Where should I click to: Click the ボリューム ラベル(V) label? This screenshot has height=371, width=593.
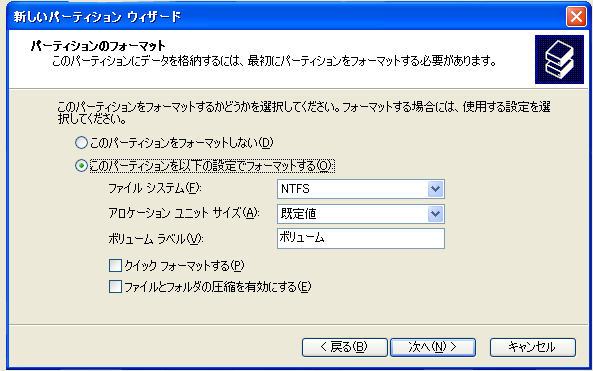pyautogui.click(x=156, y=239)
